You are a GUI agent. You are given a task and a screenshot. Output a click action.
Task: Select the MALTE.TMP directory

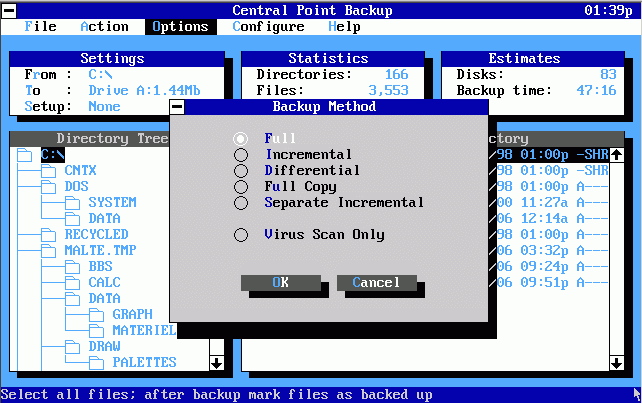(x=101, y=251)
